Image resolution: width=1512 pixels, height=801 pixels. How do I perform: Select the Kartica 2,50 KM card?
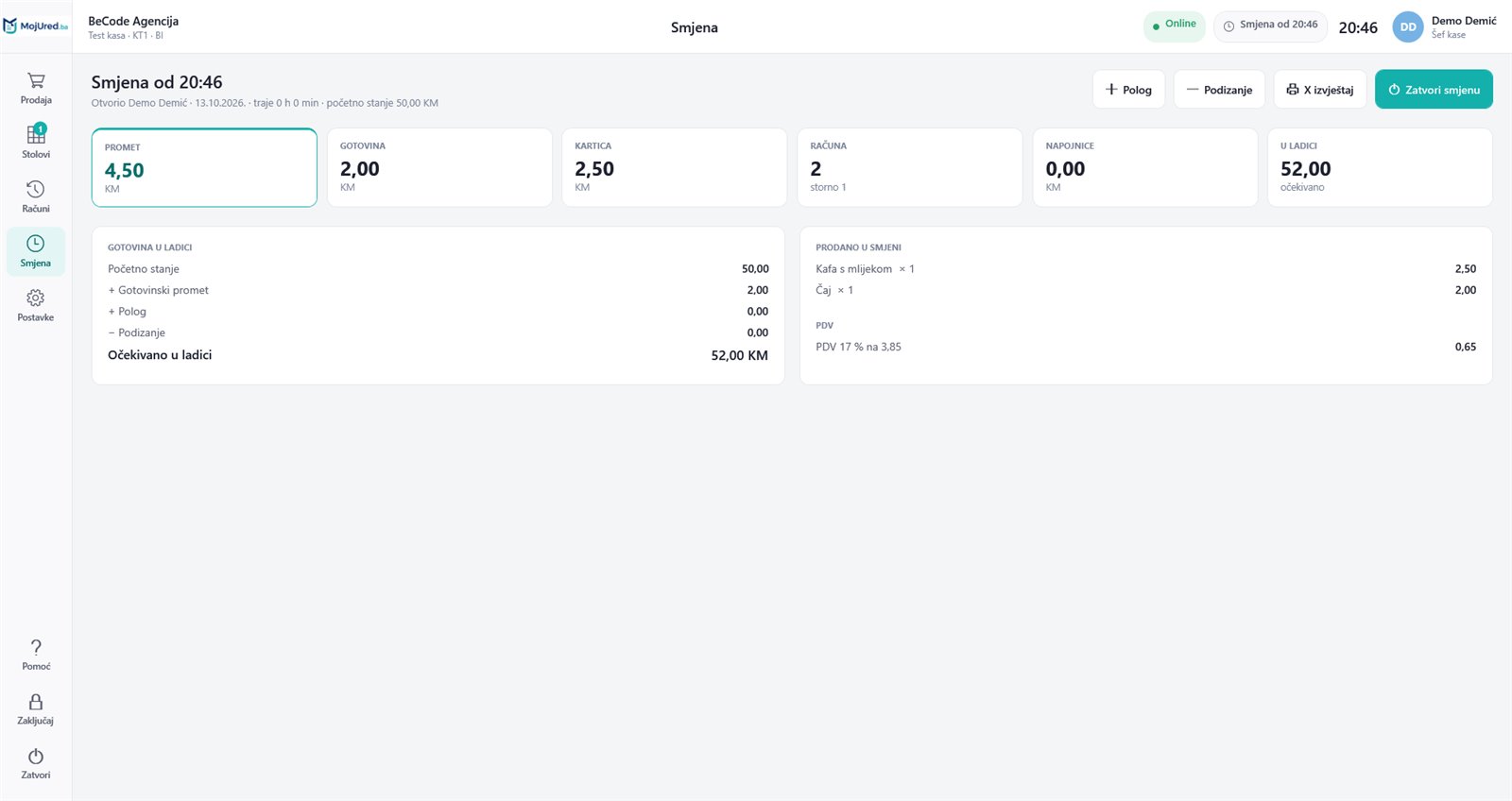pyautogui.click(x=674, y=167)
